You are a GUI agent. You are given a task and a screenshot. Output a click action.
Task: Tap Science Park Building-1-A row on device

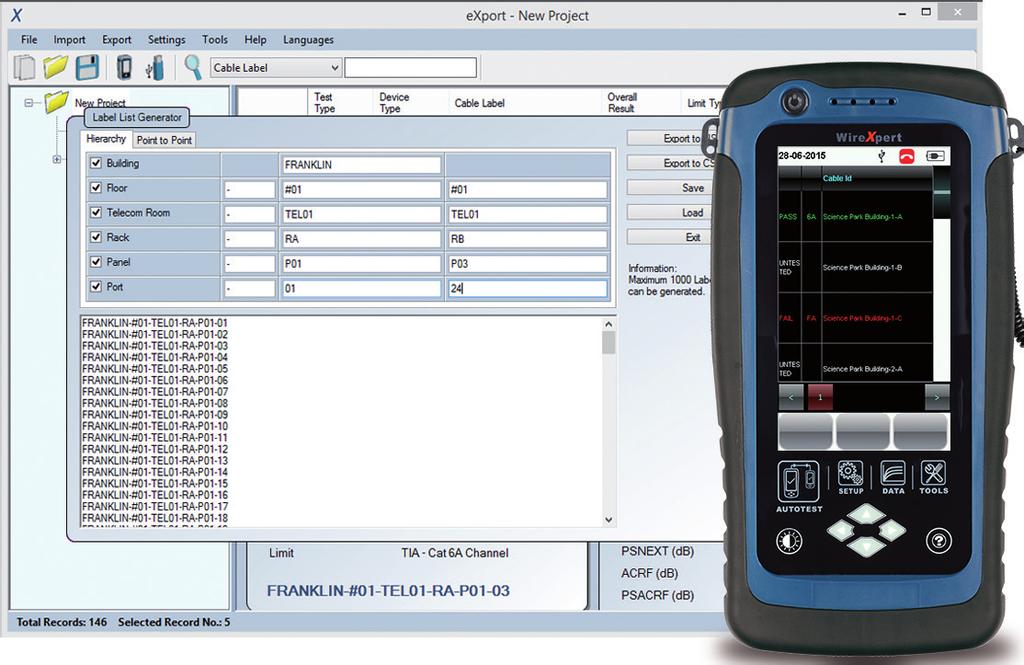855,216
